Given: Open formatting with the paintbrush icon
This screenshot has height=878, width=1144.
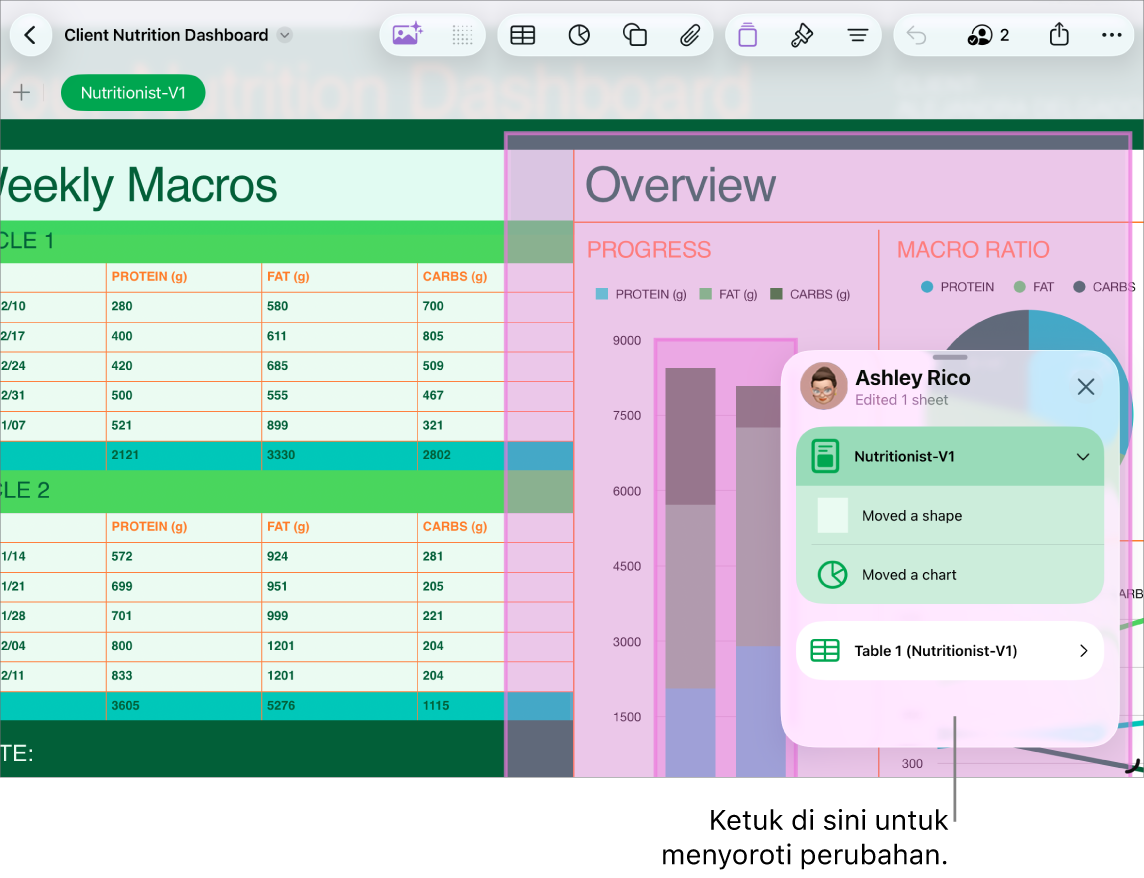Looking at the screenshot, I should [803, 35].
